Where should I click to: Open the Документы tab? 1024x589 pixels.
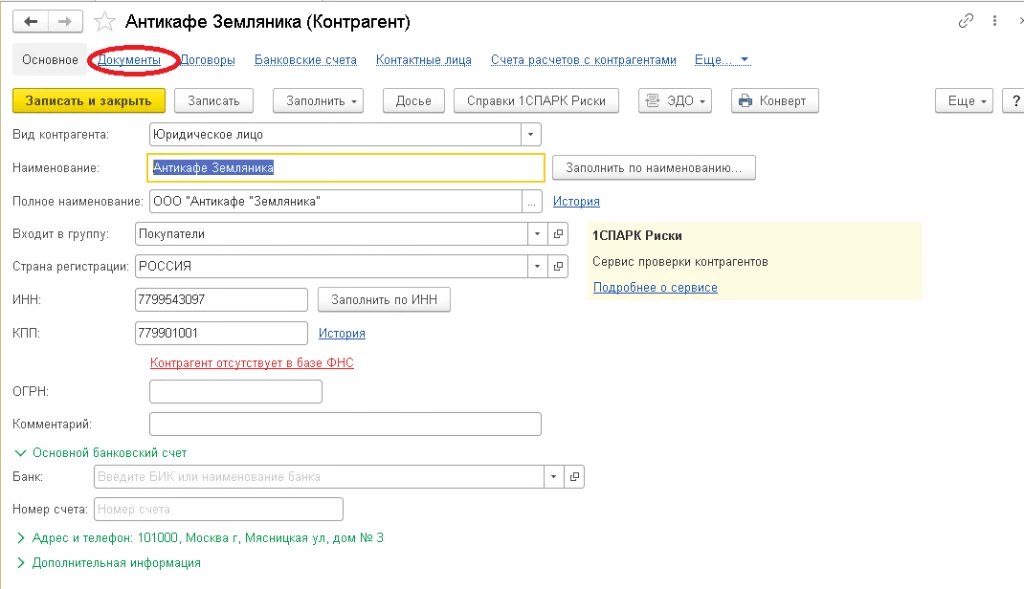coord(129,60)
